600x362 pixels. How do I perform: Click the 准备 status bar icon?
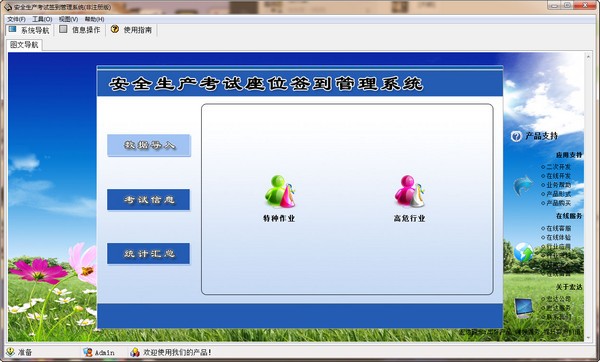[10, 352]
